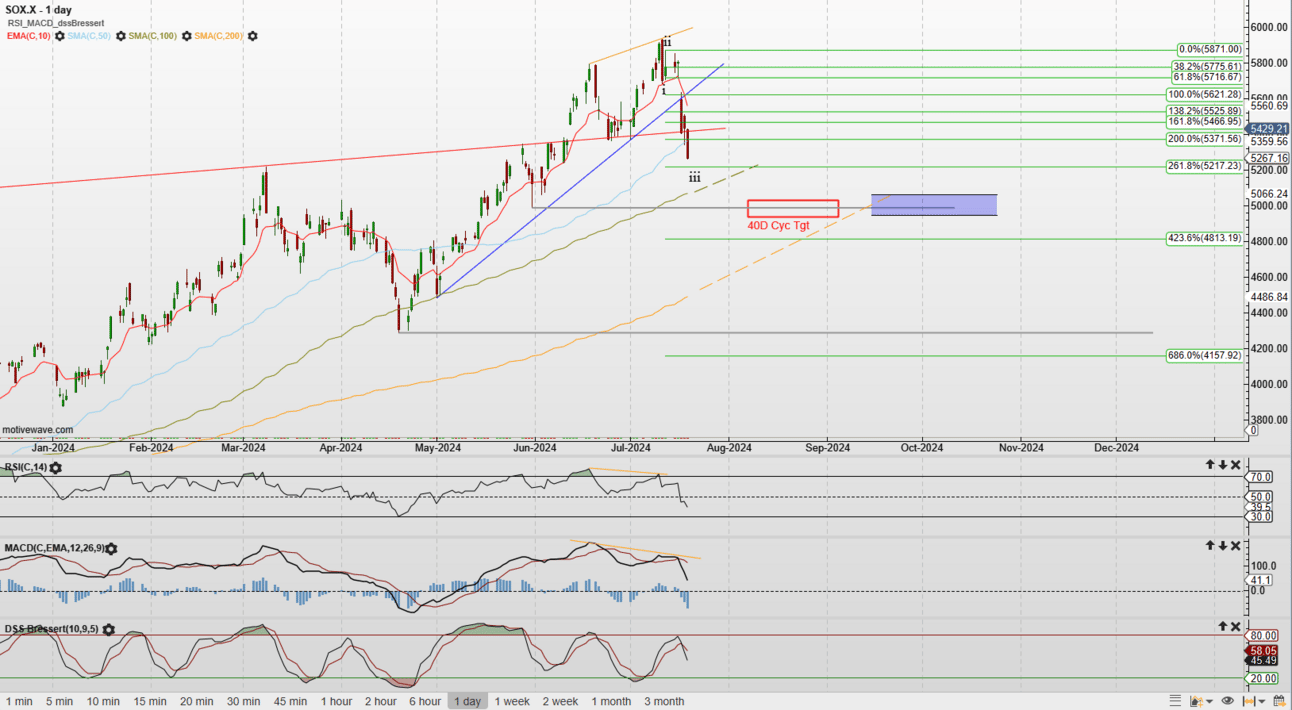Screen dimensions: 1292x710
Task: Open settings gear for EMA(C,10)
Action: click(60, 36)
